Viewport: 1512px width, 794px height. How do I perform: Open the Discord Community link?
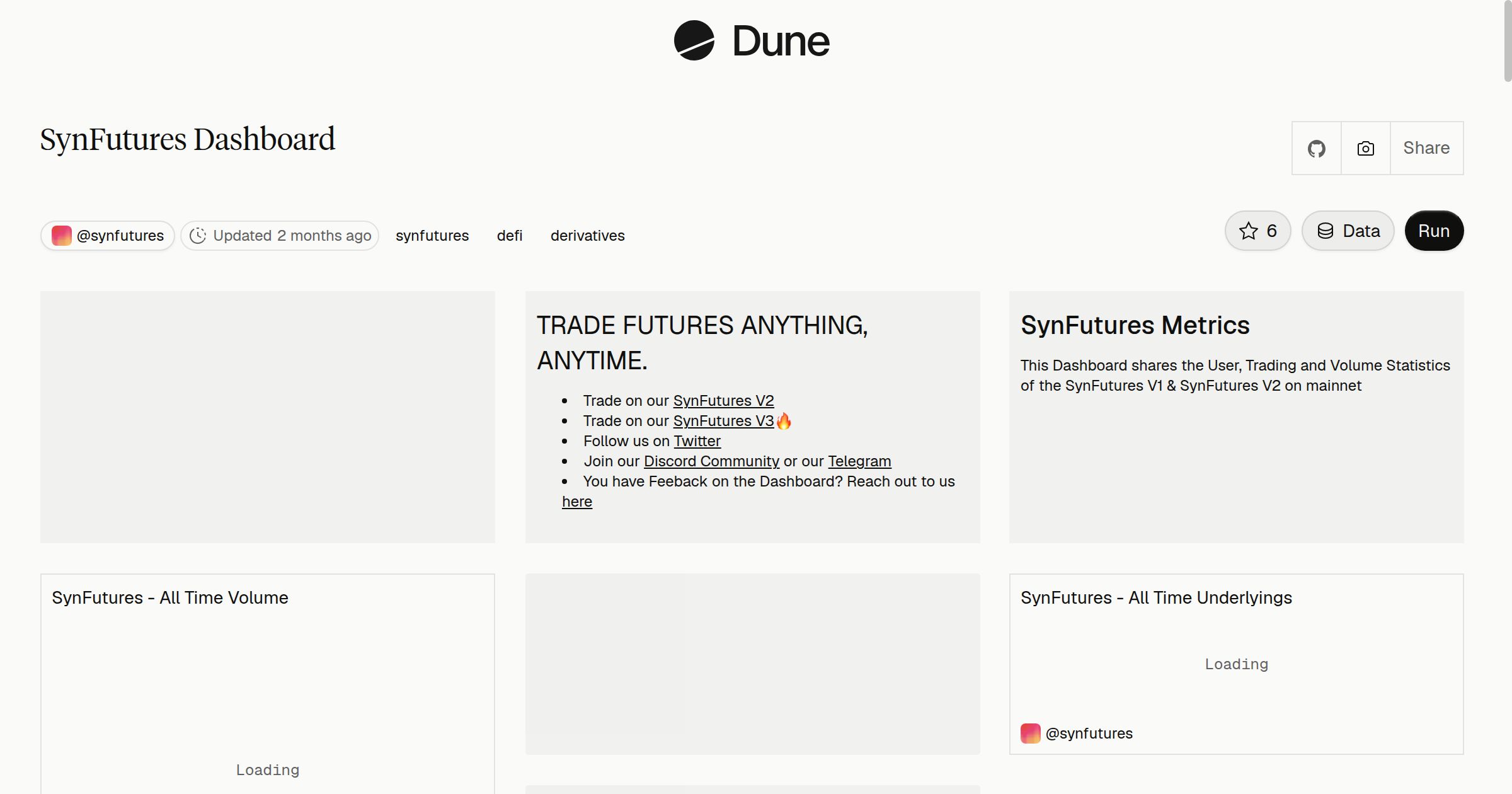click(x=711, y=461)
